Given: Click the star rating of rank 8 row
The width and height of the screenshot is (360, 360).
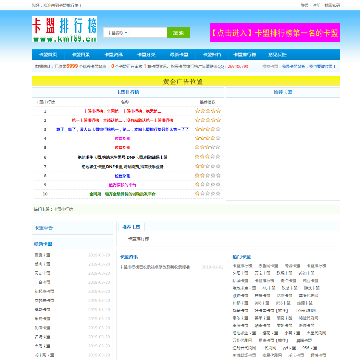Looking at the screenshot, I should point(208,175).
